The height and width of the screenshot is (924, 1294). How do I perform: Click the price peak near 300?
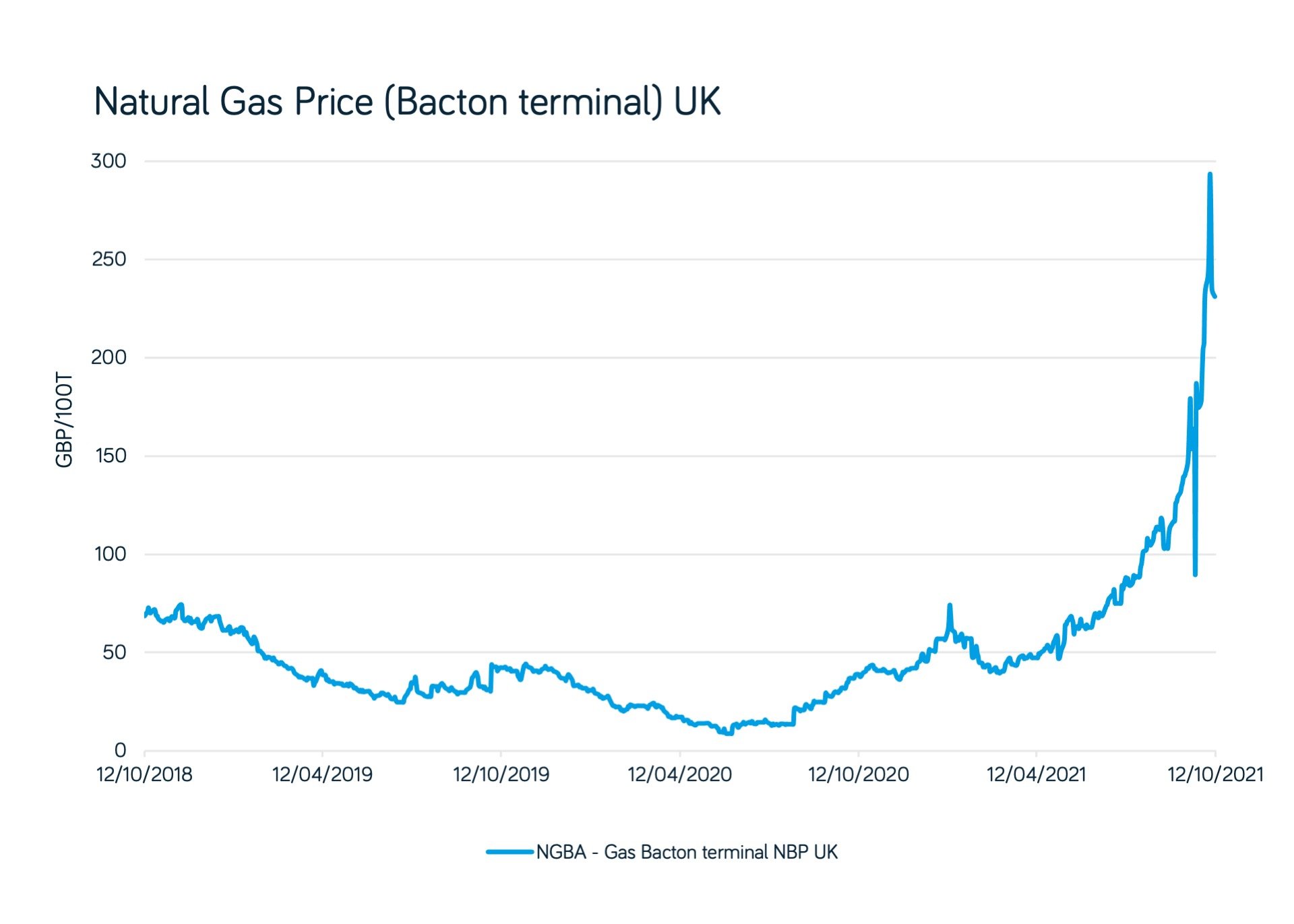[1210, 175]
